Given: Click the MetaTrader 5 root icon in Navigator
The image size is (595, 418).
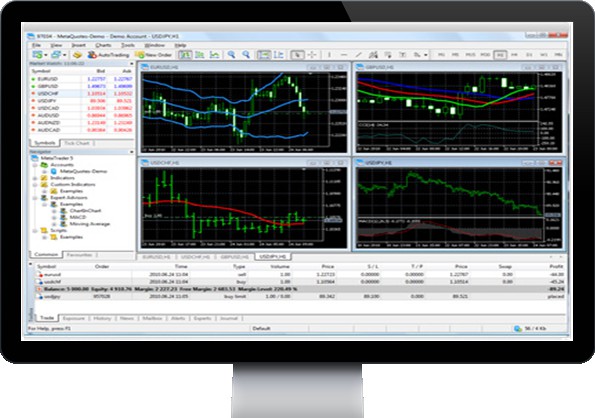Looking at the screenshot, I should (x=35, y=158).
